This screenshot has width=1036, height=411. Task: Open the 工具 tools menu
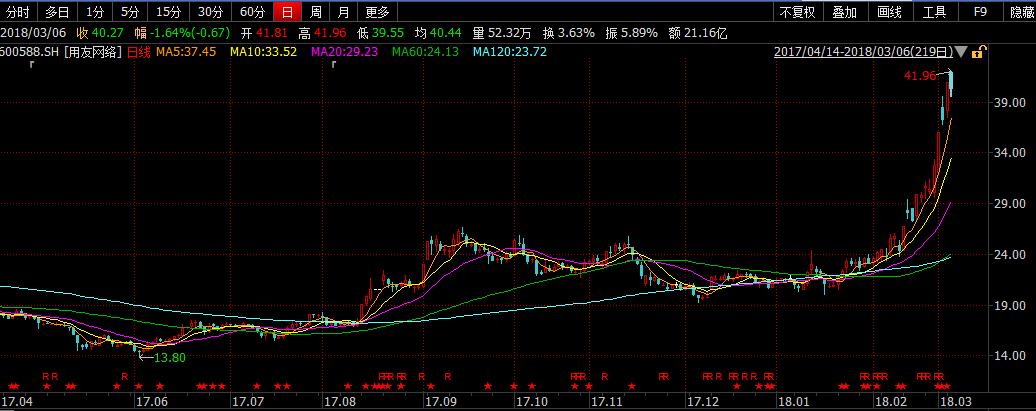click(934, 12)
